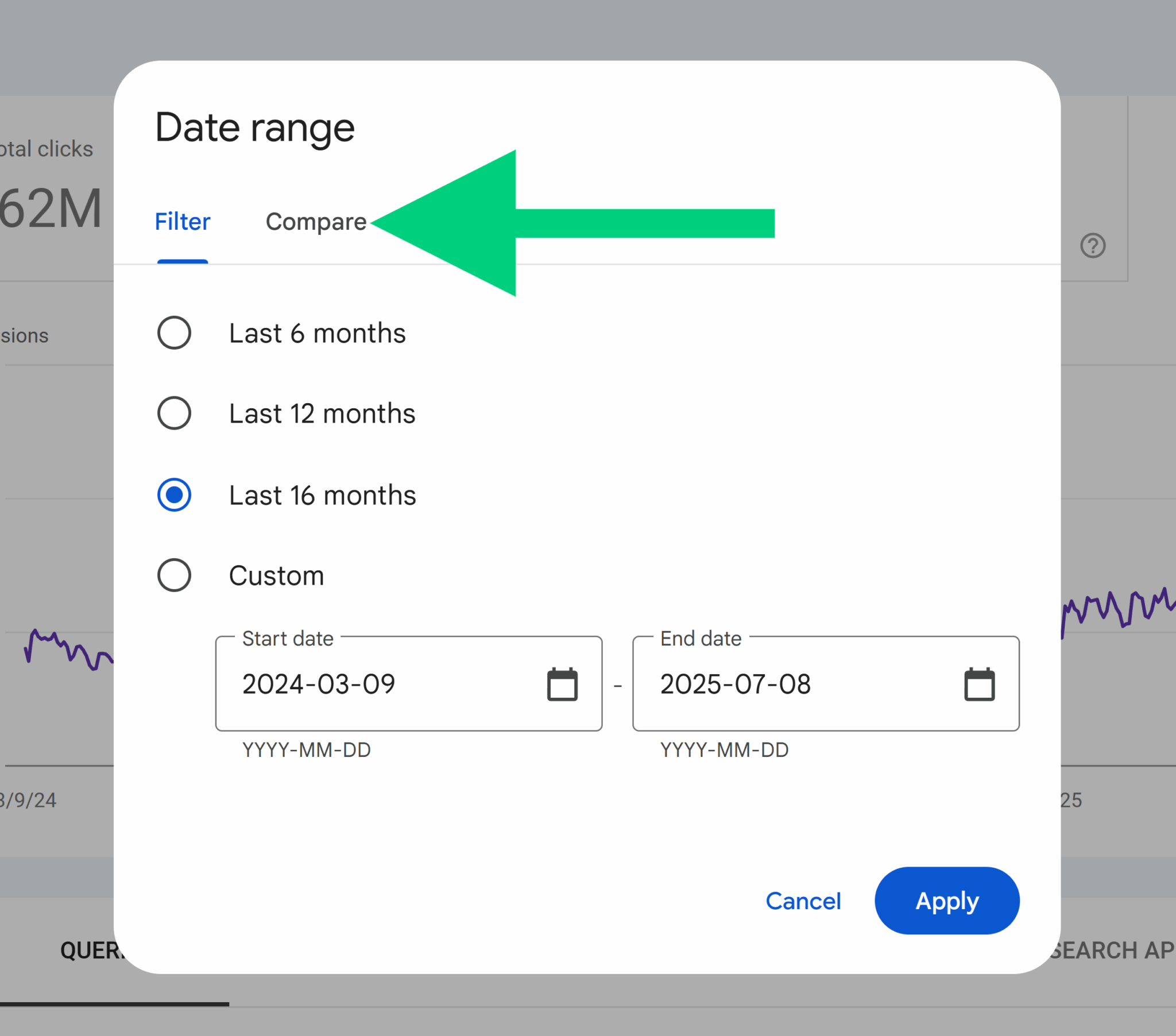
Task: Select the Last 6 months option
Action: coord(174,333)
